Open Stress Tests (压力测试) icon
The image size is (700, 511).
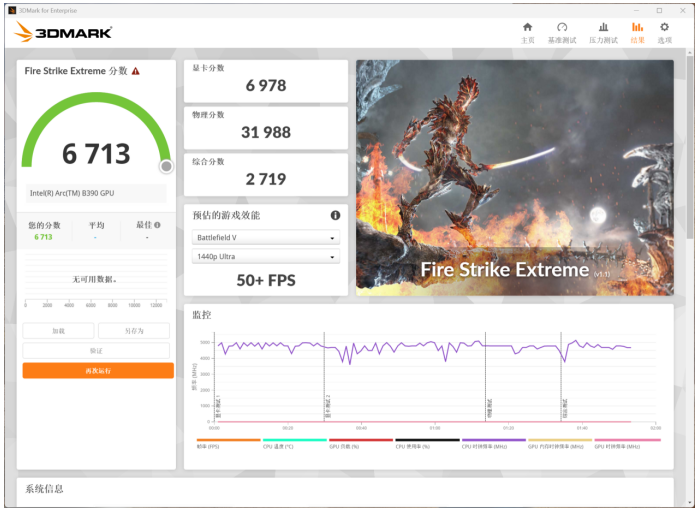[603, 32]
